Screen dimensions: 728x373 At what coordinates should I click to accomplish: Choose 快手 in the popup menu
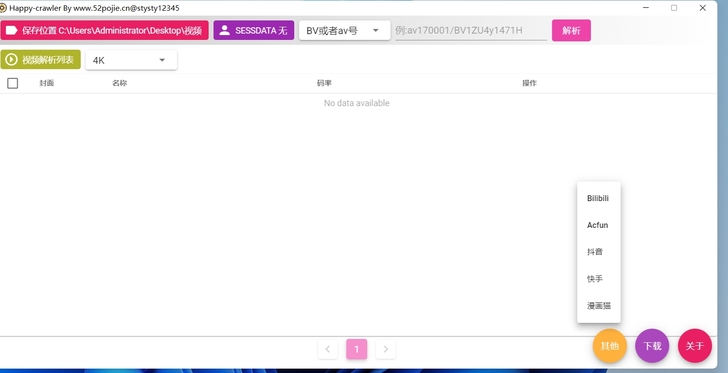coord(598,279)
